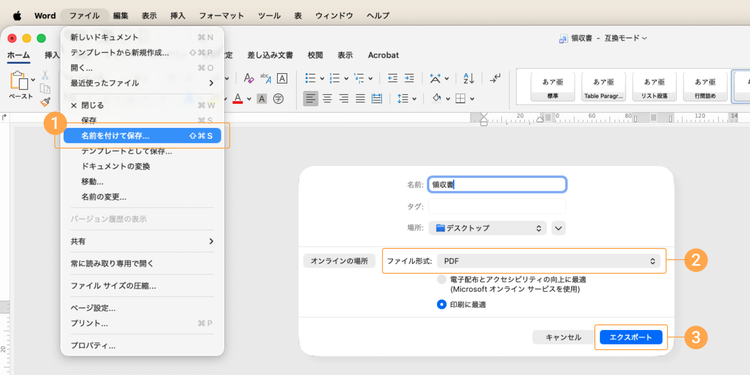This screenshot has width=750, height=375.
Task: Click the Sort A-Z icon
Action: (x=468, y=78)
